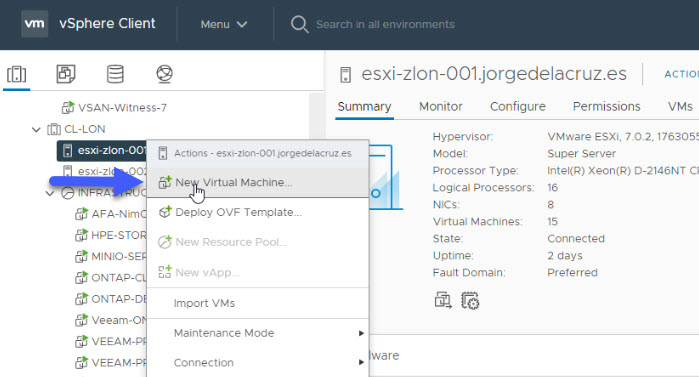The height and width of the screenshot is (377, 699).
Task: Click the first VEEAM-PR VM icon
Action: 81,341
